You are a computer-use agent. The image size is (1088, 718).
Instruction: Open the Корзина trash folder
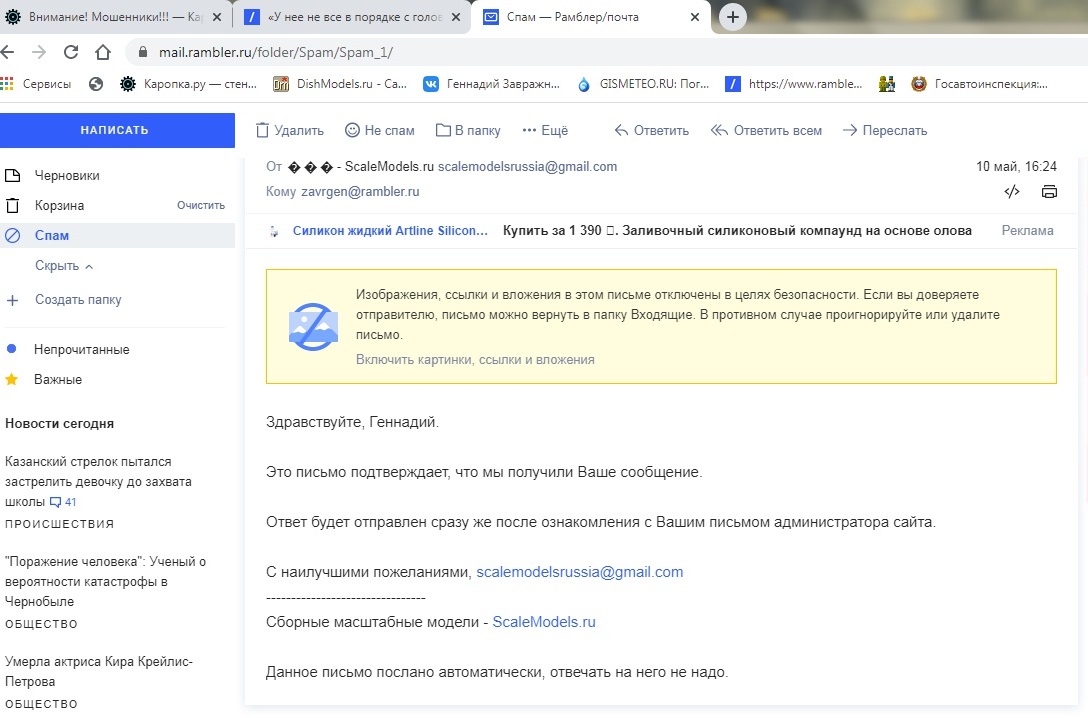tap(59, 205)
